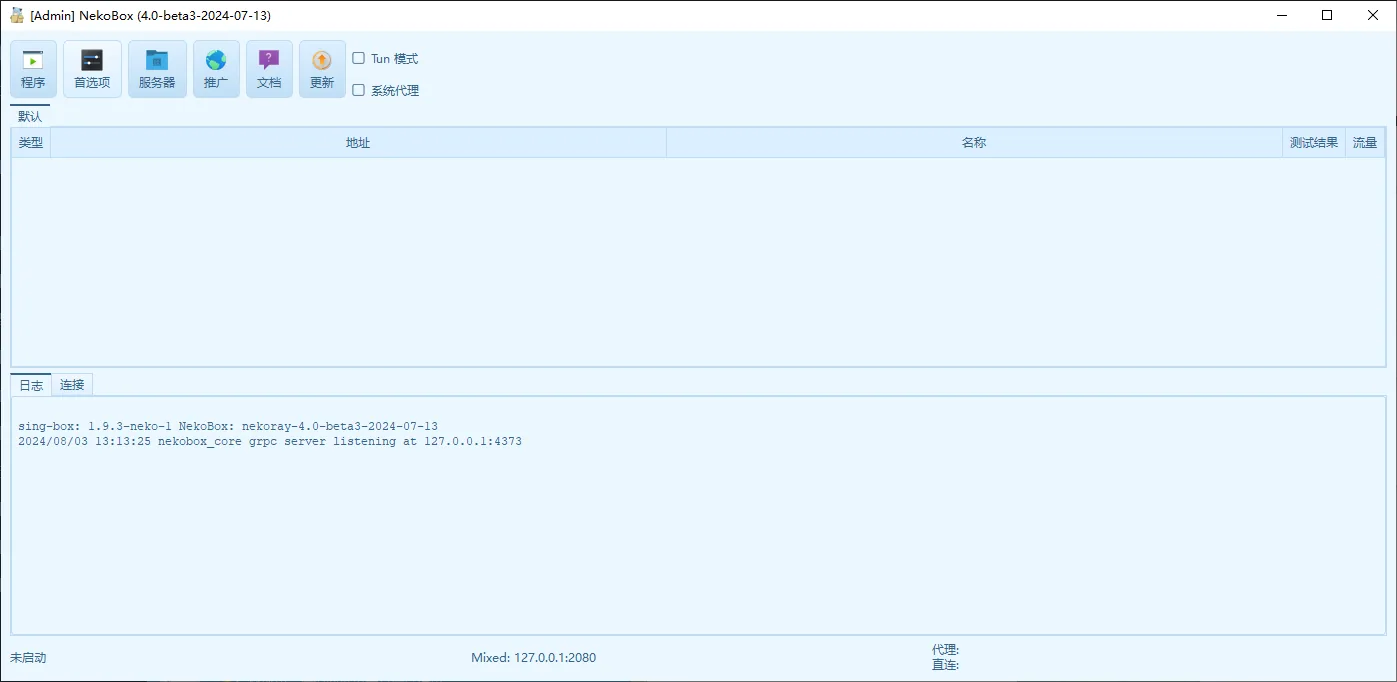Maximize the NekoBox window
The image size is (1397, 682).
click(1327, 15)
